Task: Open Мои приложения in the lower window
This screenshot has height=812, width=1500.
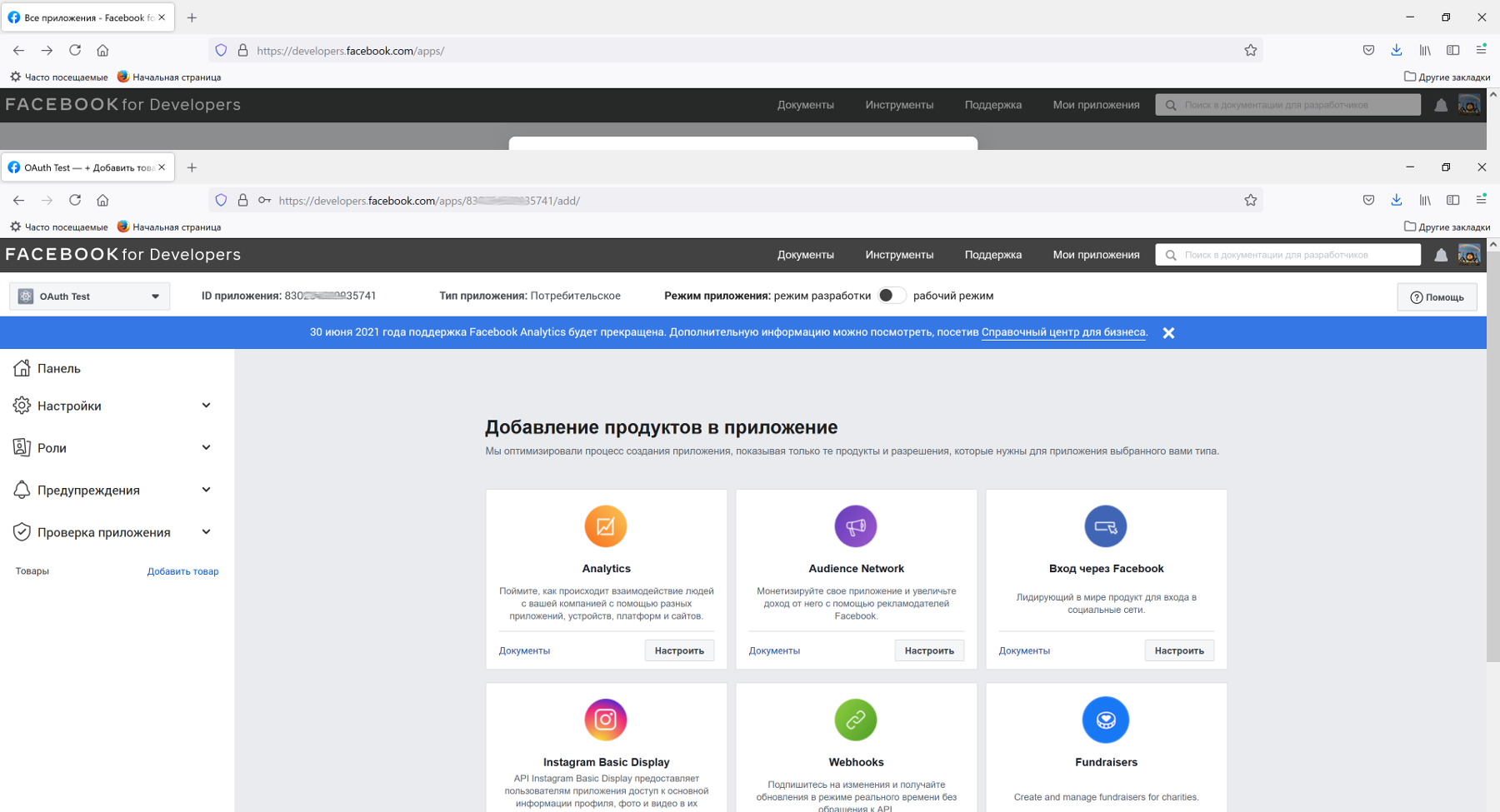Action: (1096, 255)
